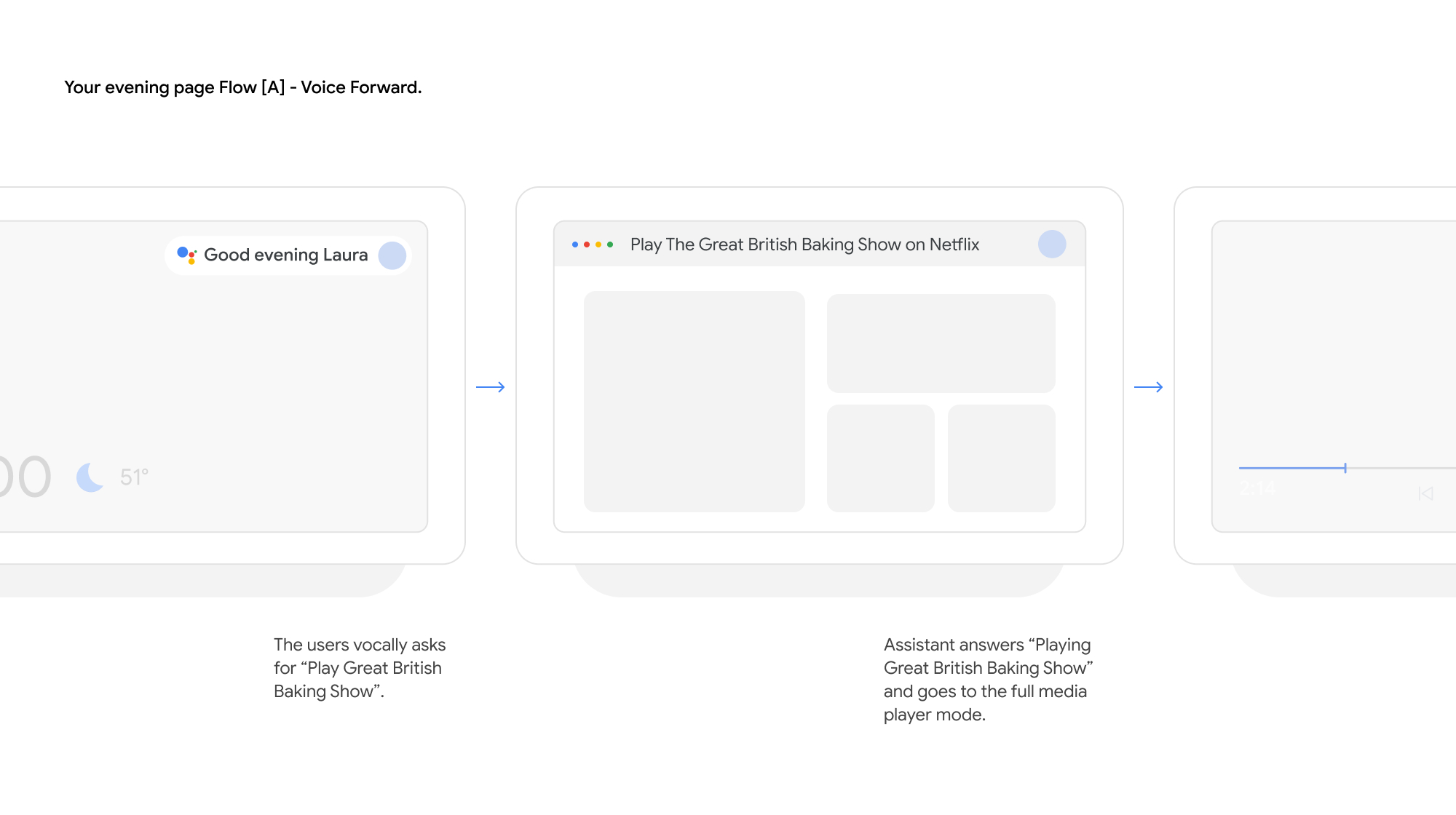Click the 'Your evening page Flow [A]' title

pos(243,87)
